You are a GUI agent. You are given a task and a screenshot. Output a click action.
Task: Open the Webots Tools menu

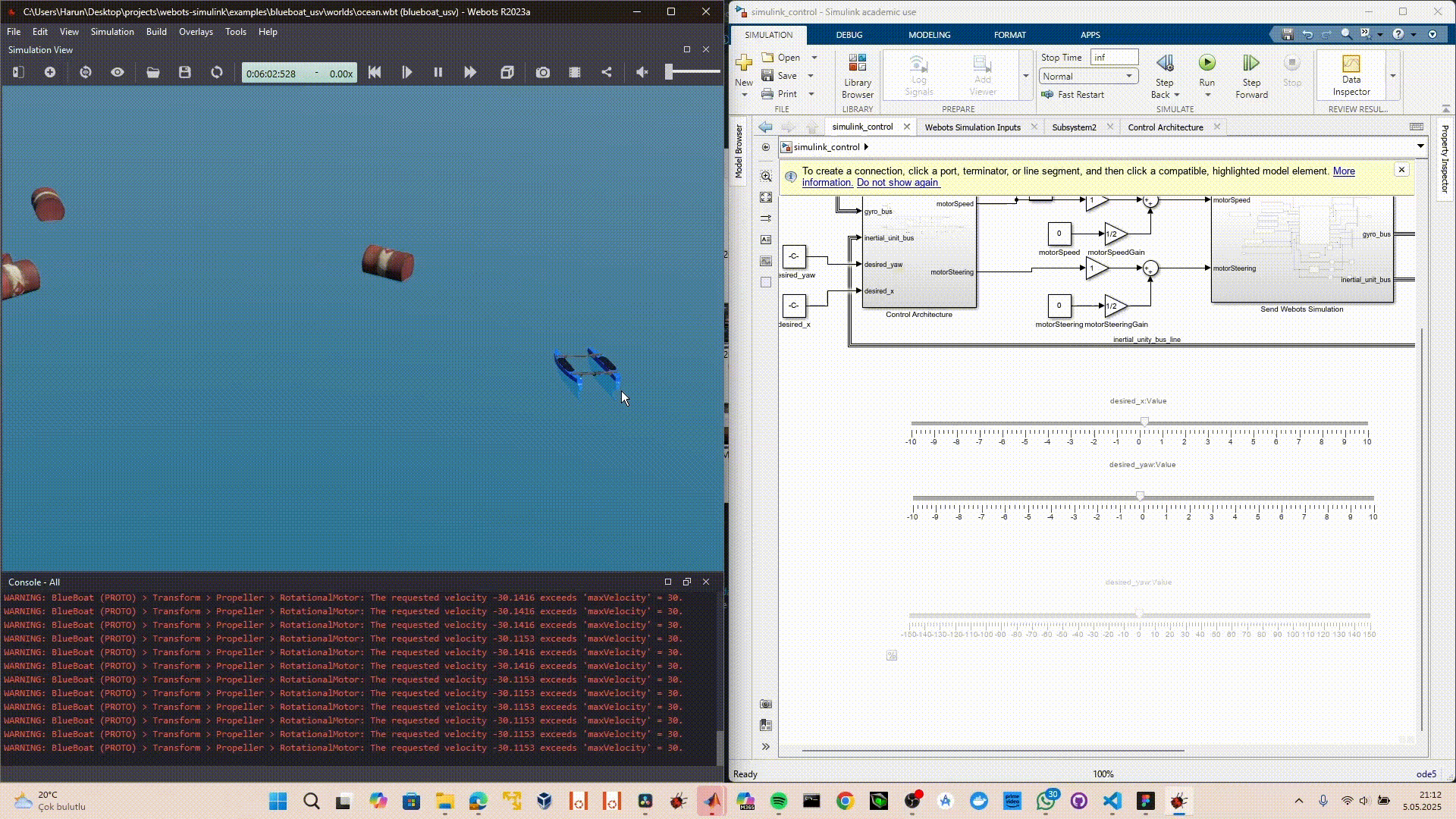click(x=236, y=32)
